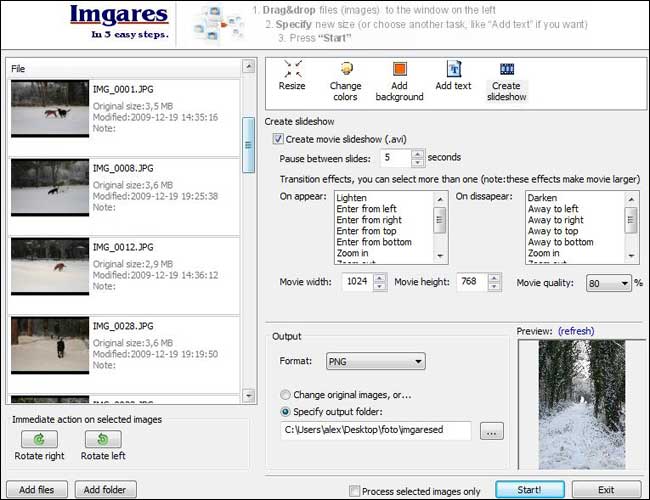The height and width of the screenshot is (500, 650).
Task: Click the Movie width 1024 field
Action: click(358, 282)
